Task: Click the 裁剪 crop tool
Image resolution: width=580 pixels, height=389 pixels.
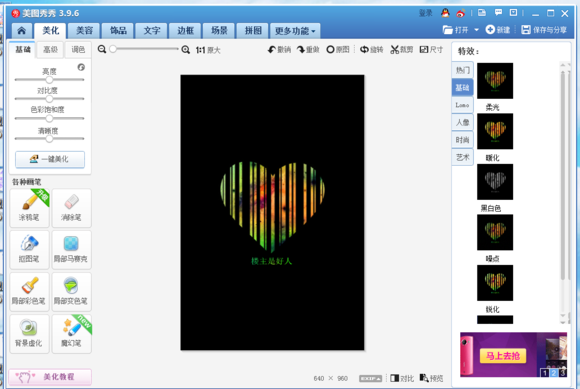Action: coord(401,50)
